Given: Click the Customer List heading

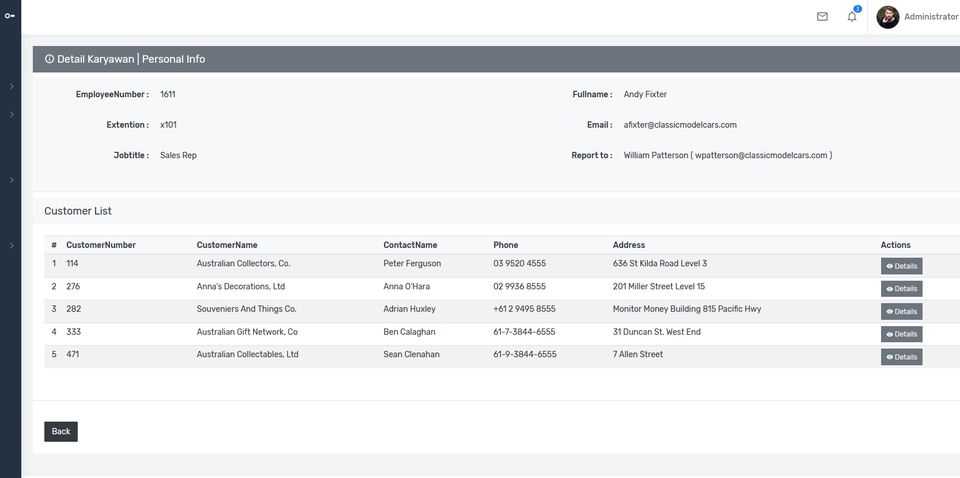Looking at the screenshot, I should (x=78, y=211).
